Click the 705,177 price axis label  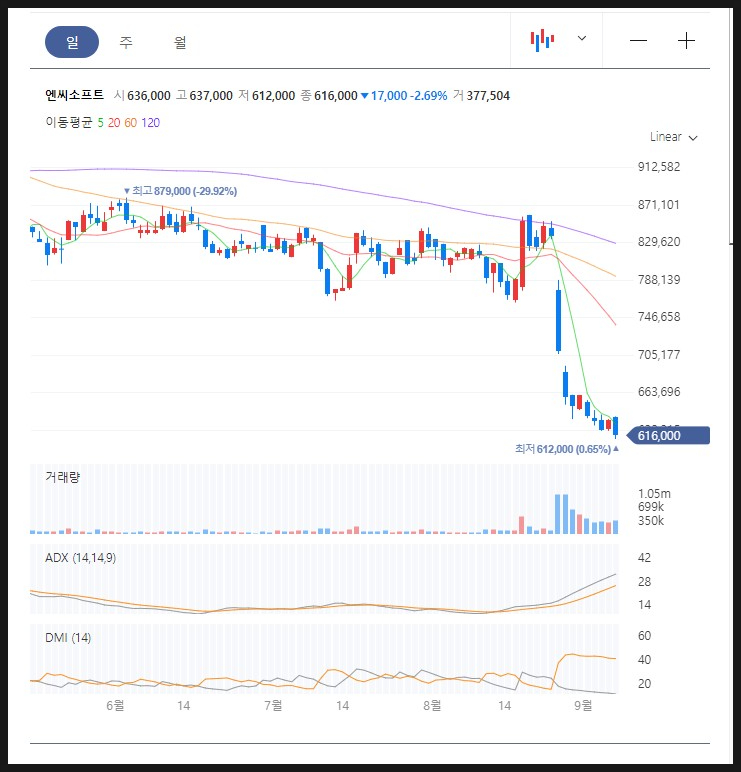coord(659,354)
